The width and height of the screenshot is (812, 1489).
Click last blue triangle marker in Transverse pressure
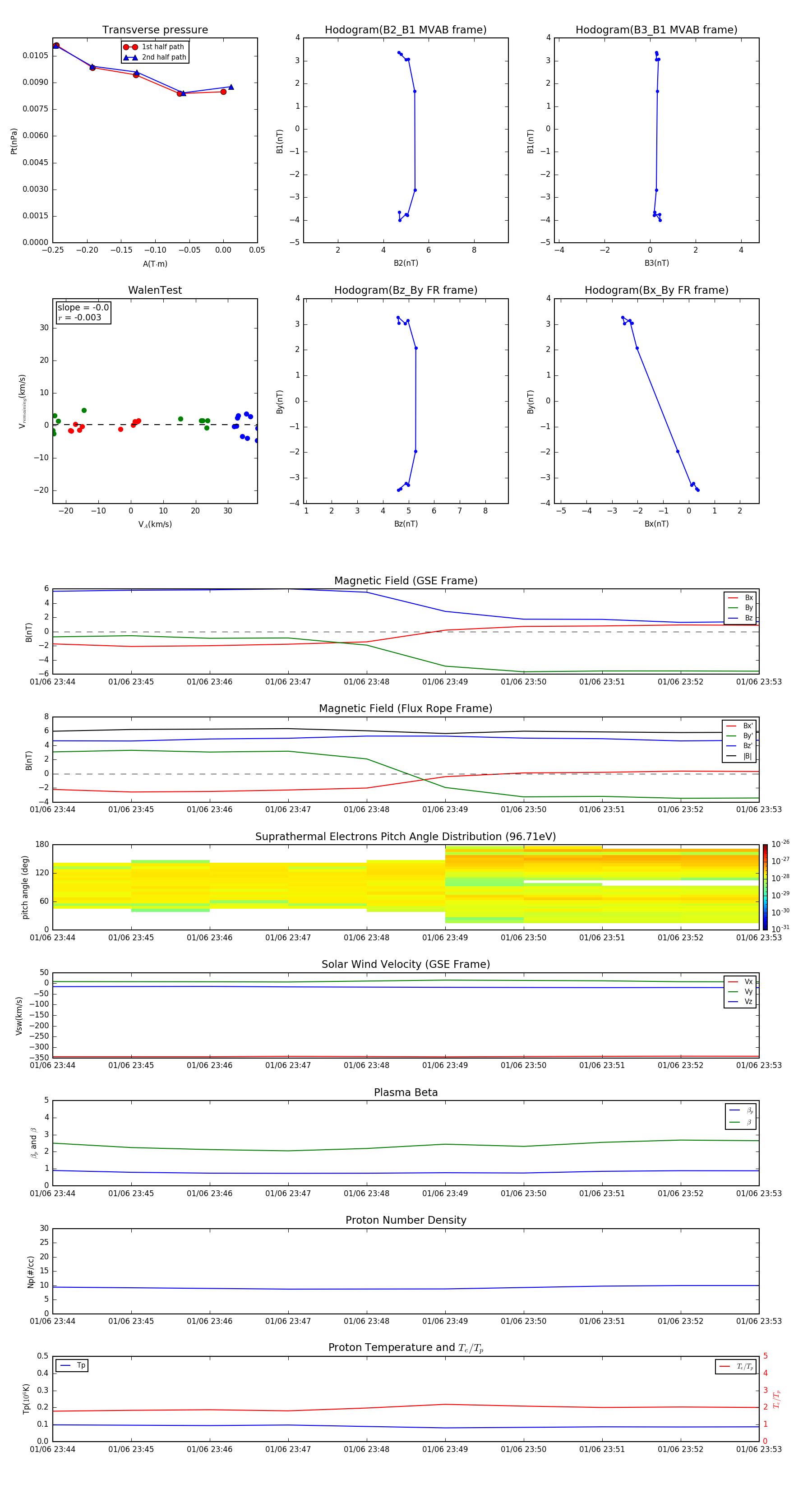tap(231, 87)
